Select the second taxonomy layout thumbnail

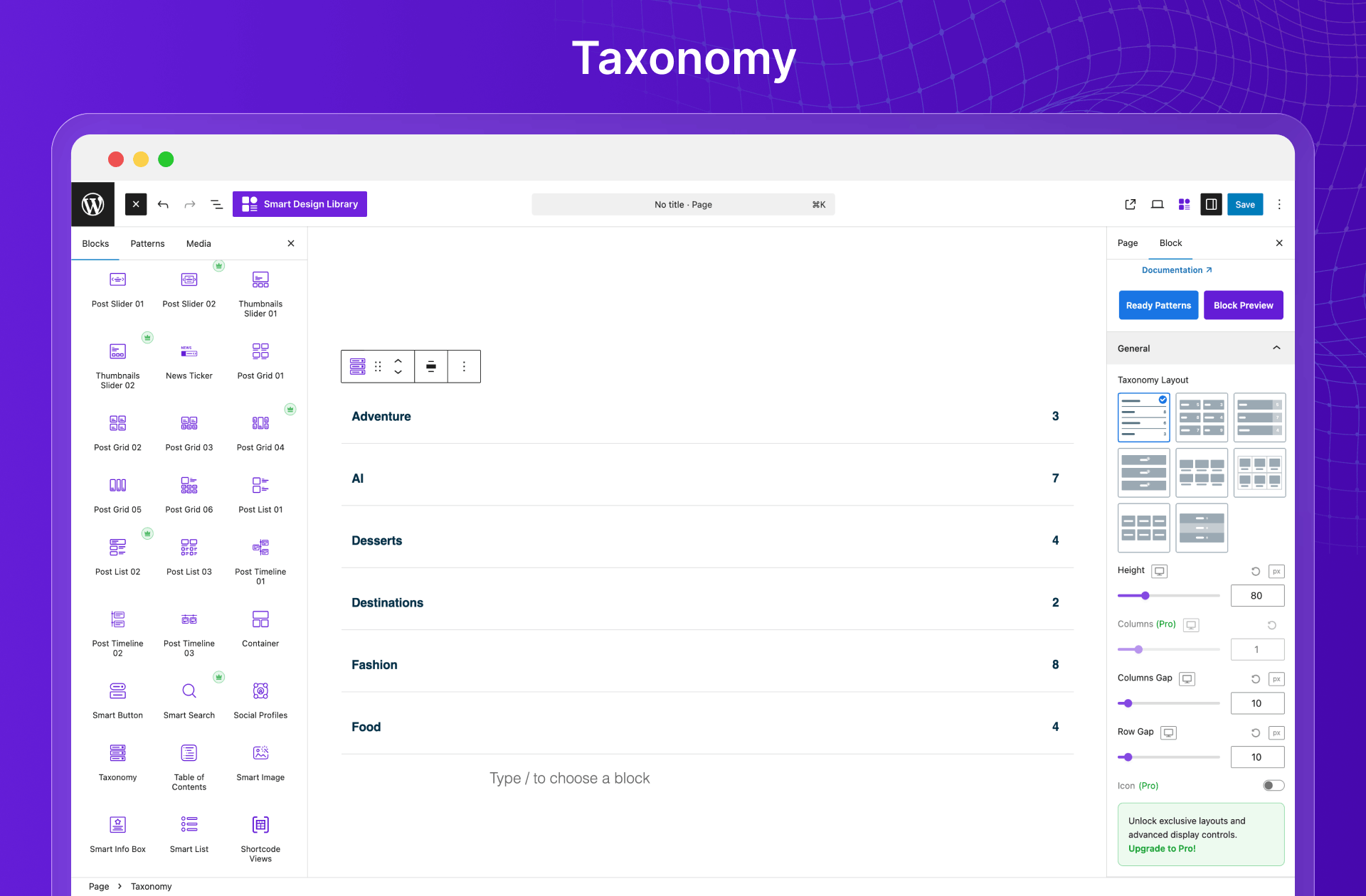1201,417
